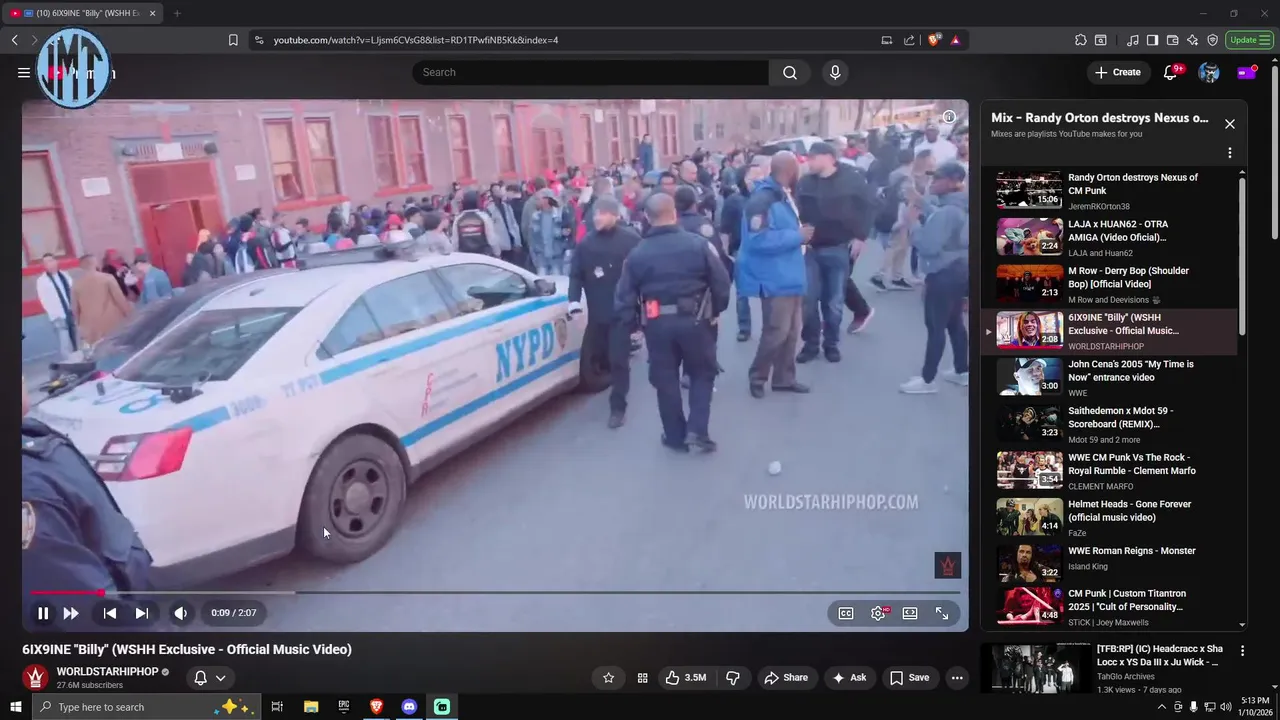
Task: Bookmark this page with the bookmark icon
Action: pos(233,40)
